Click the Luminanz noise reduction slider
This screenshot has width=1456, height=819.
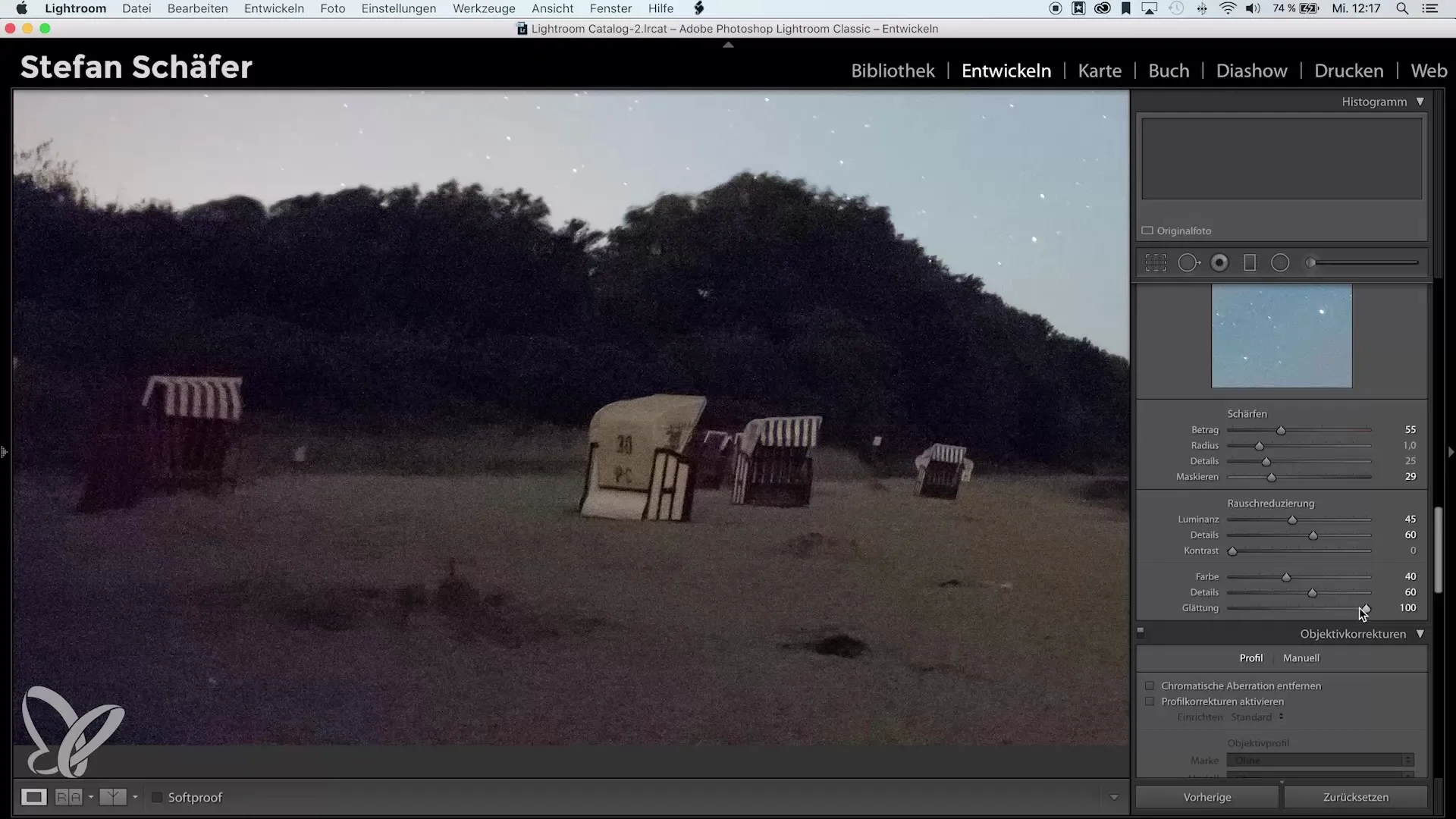(1292, 520)
